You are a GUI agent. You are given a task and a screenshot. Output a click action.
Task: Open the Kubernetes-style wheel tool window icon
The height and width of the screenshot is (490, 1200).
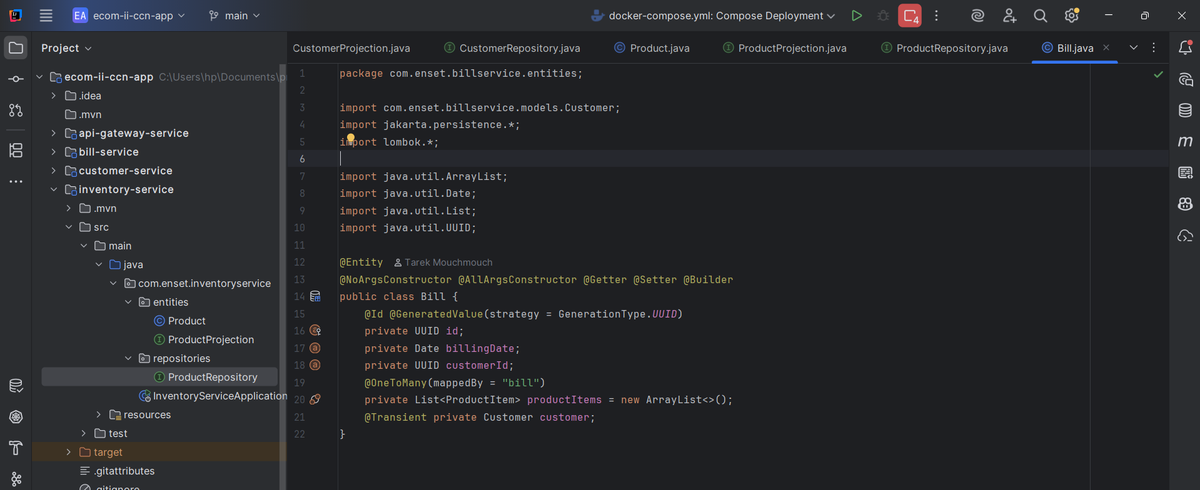[15, 416]
